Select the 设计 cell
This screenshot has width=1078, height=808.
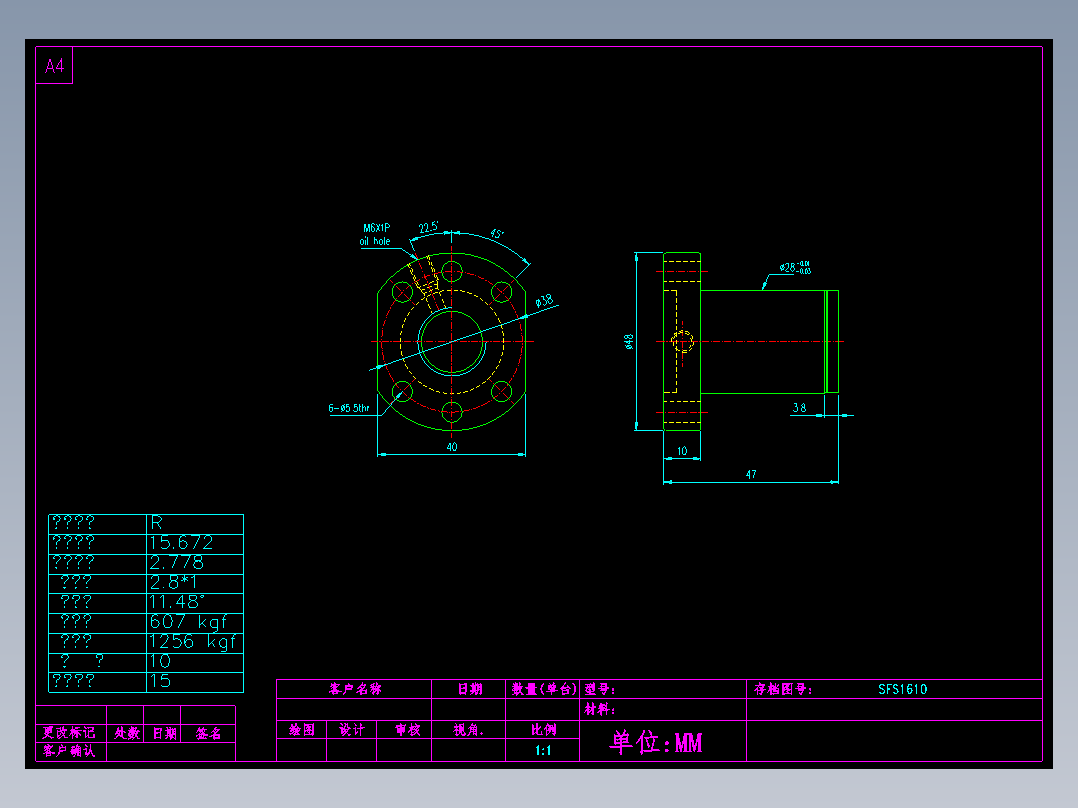point(351,730)
